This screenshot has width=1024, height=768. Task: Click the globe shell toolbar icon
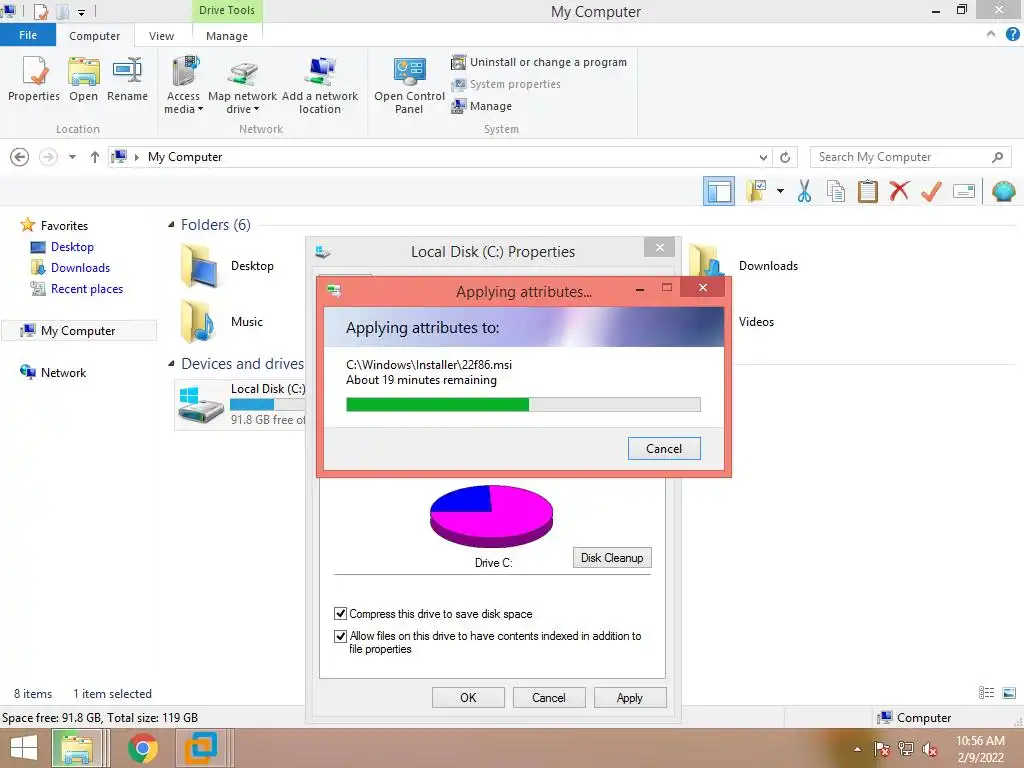(1004, 191)
